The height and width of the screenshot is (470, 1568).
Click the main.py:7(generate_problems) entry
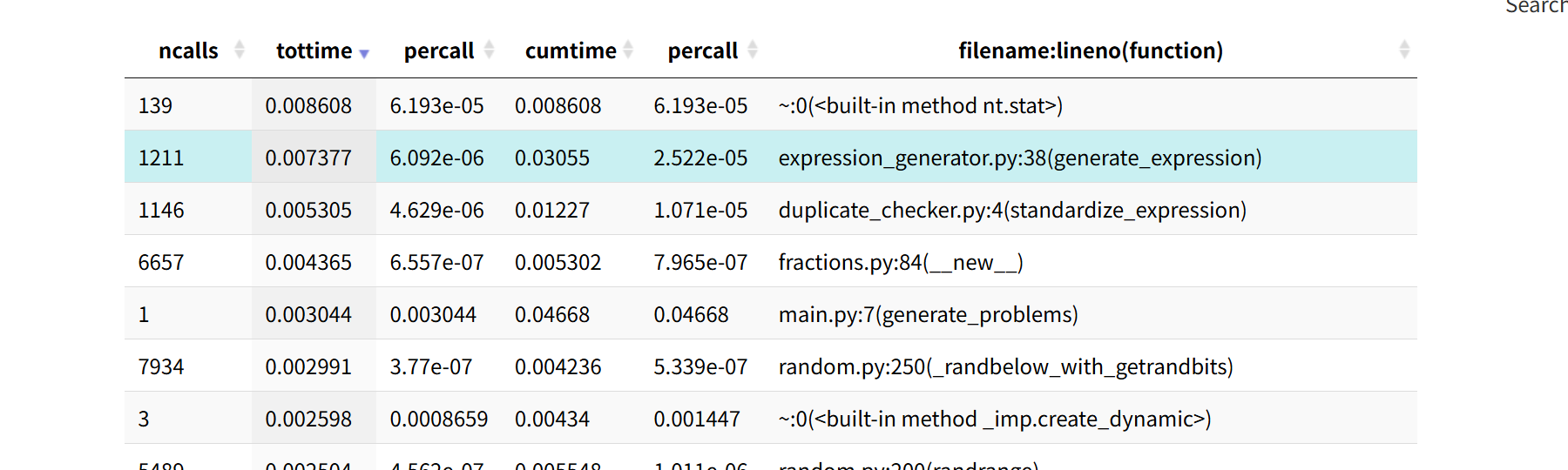[x=928, y=314]
